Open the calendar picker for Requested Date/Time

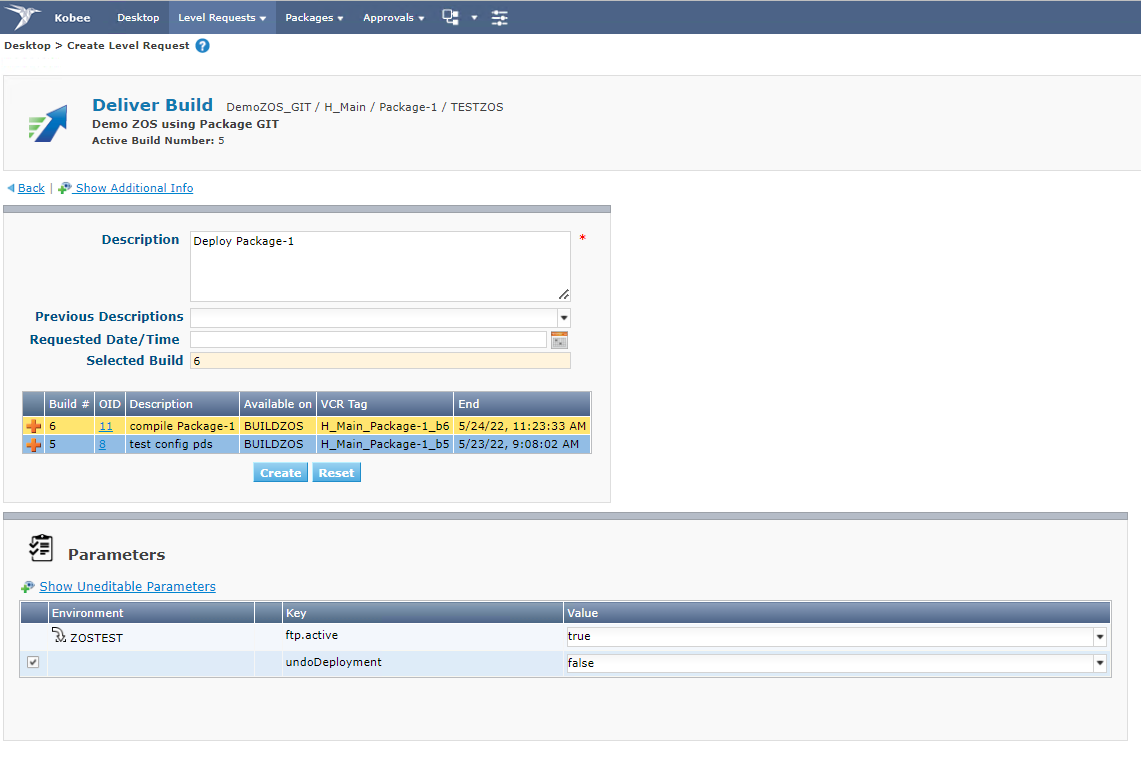click(559, 339)
